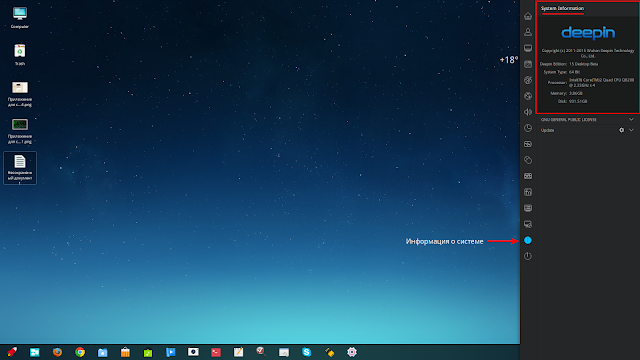Expand the Update section chevron
This screenshot has height=360, width=640.
click(631, 130)
